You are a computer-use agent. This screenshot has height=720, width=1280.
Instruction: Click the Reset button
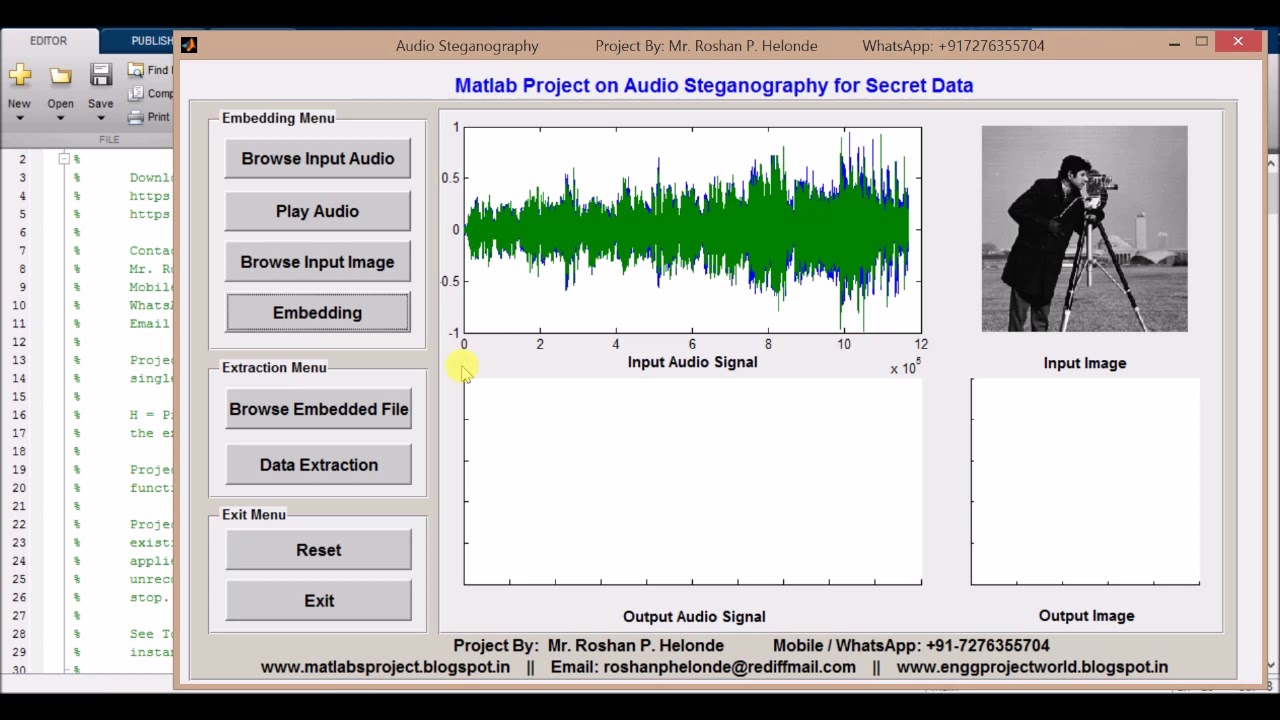(318, 550)
